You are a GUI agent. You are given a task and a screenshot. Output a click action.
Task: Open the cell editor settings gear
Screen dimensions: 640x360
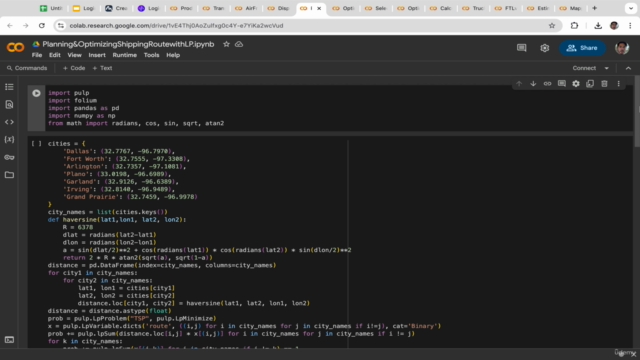click(576, 84)
